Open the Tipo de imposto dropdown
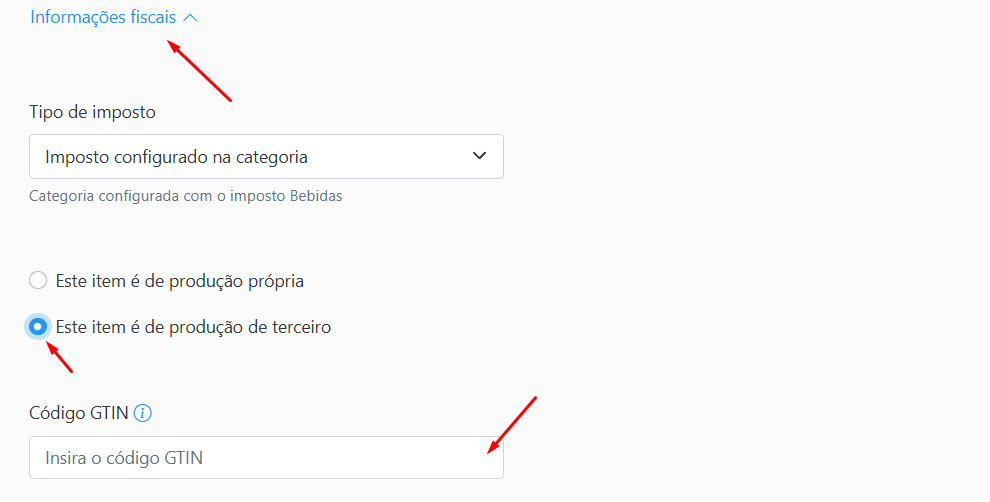 click(266, 156)
